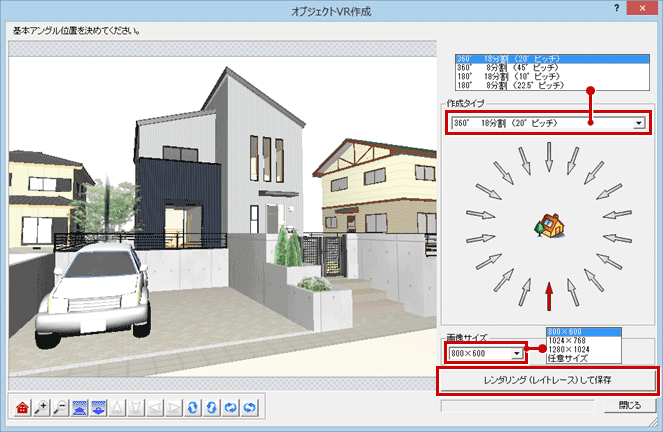
Task: Click the house icon in the angle circle
Action: (547, 225)
